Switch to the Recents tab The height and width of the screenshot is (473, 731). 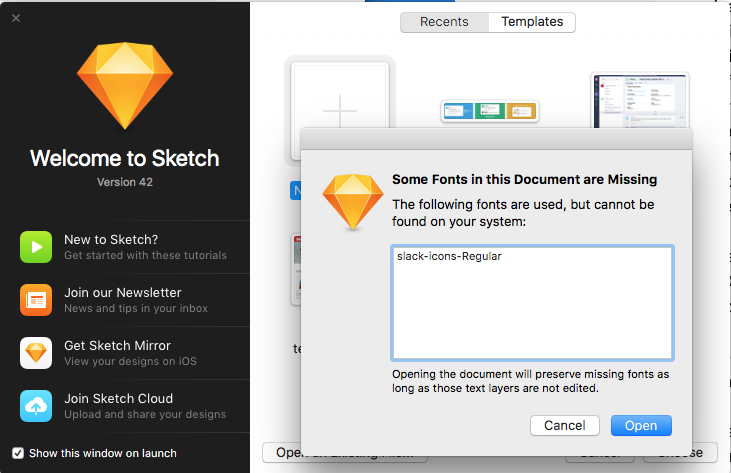pyautogui.click(x=444, y=21)
